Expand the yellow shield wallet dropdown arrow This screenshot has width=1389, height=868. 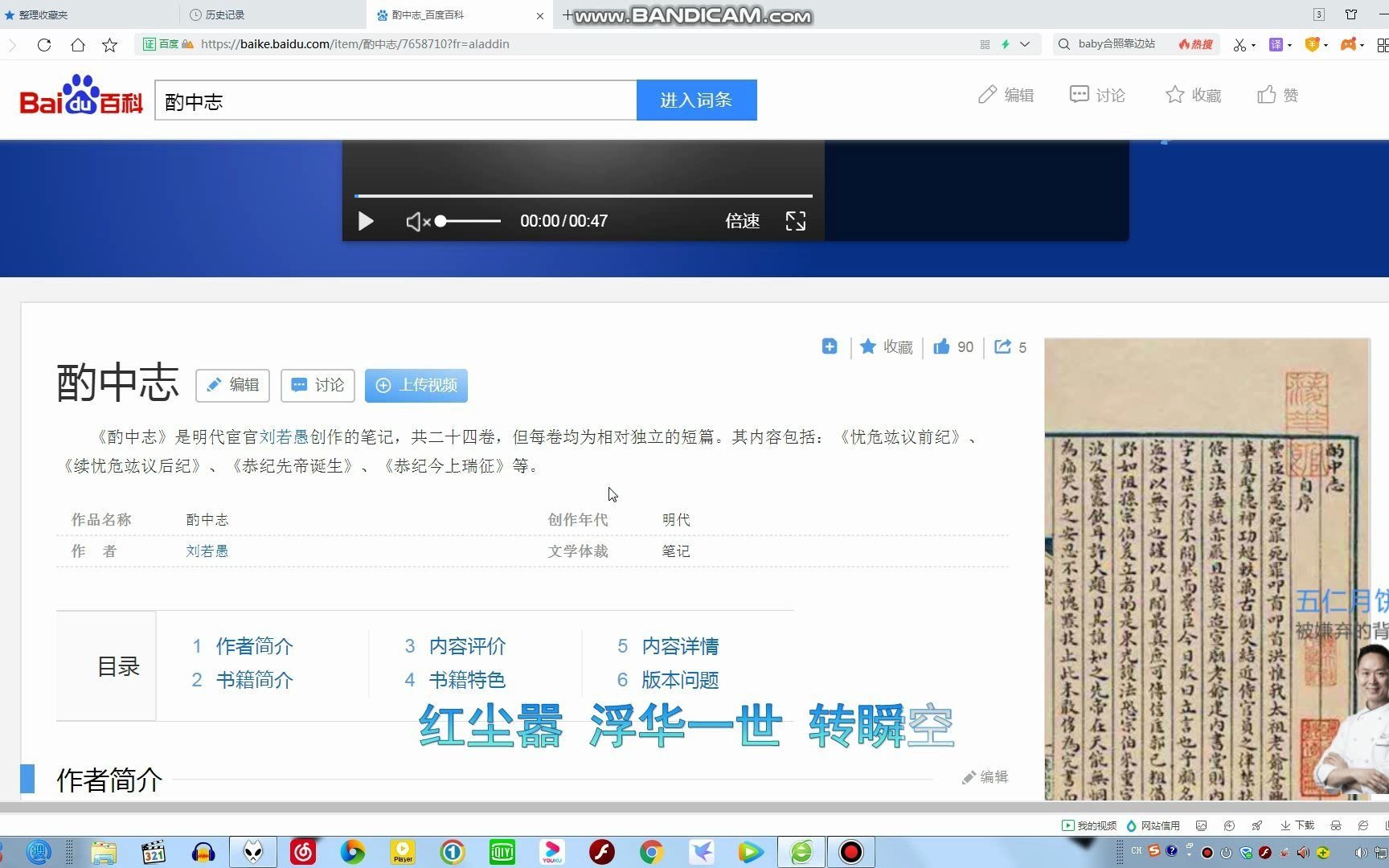tap(1325, 45)
